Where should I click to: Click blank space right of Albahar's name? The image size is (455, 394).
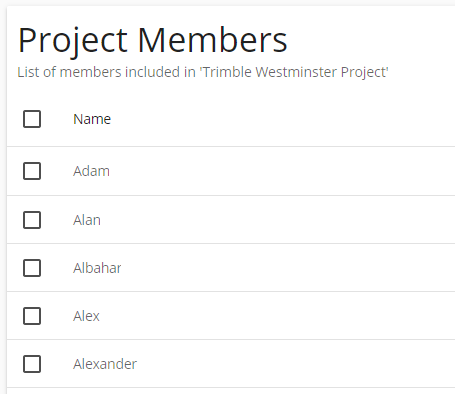tap(288, 268)
